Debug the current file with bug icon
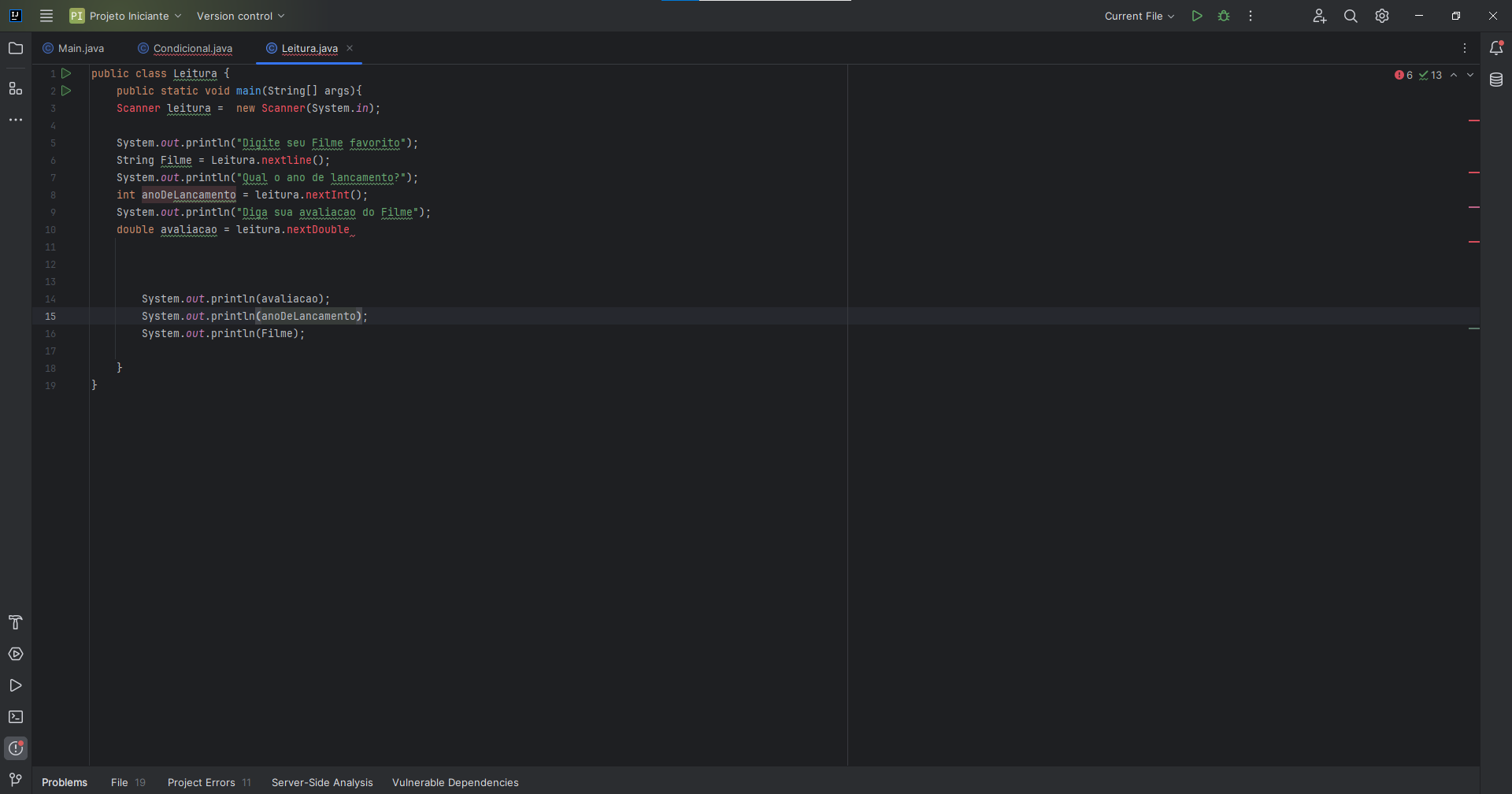1512x794 pixels. pyautogui.click(x=1224, y=16)
